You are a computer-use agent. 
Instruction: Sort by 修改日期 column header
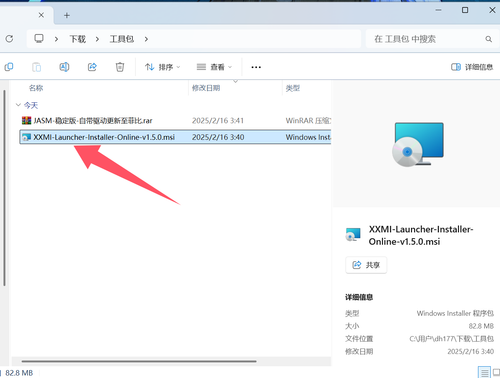pyautogui.click(x=206, y=88)
